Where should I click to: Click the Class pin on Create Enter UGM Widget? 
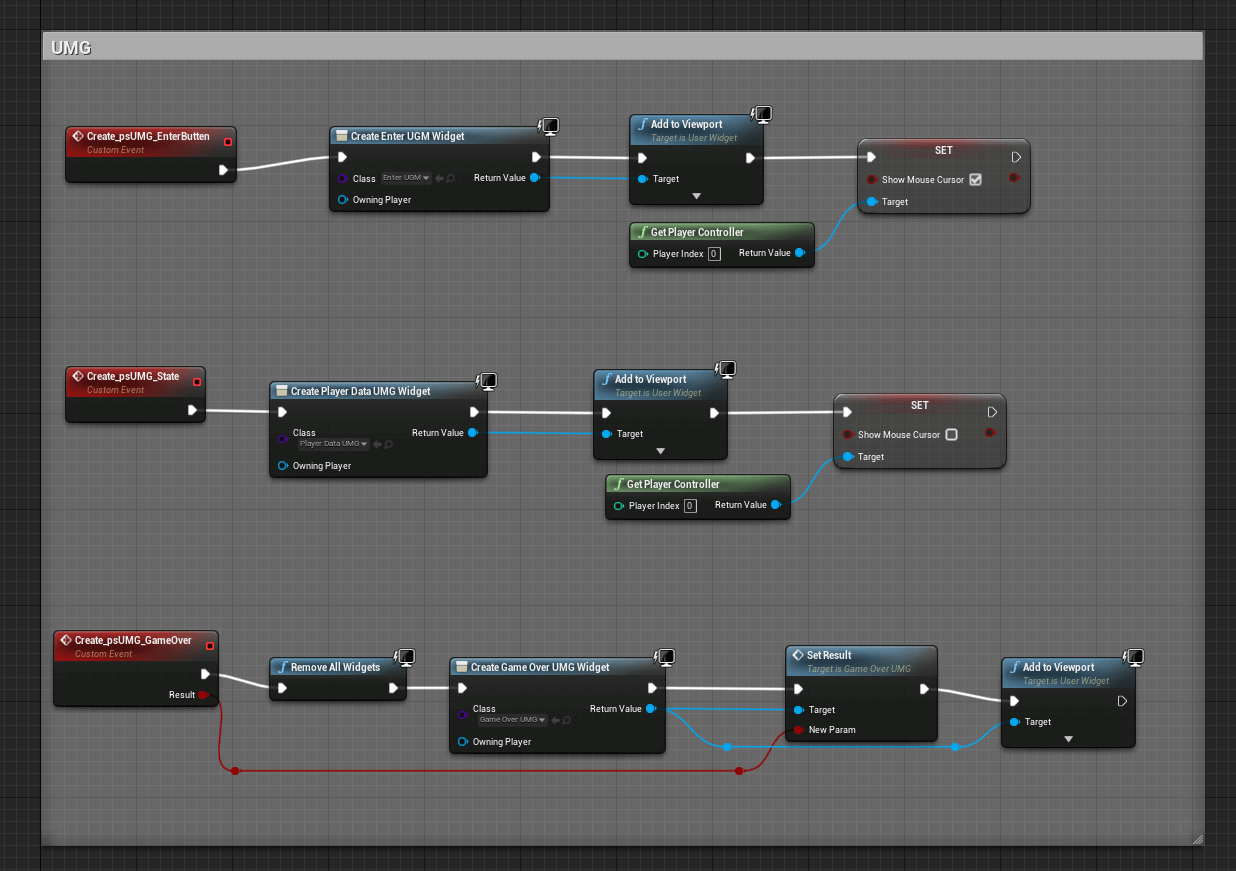pos(342,179)
